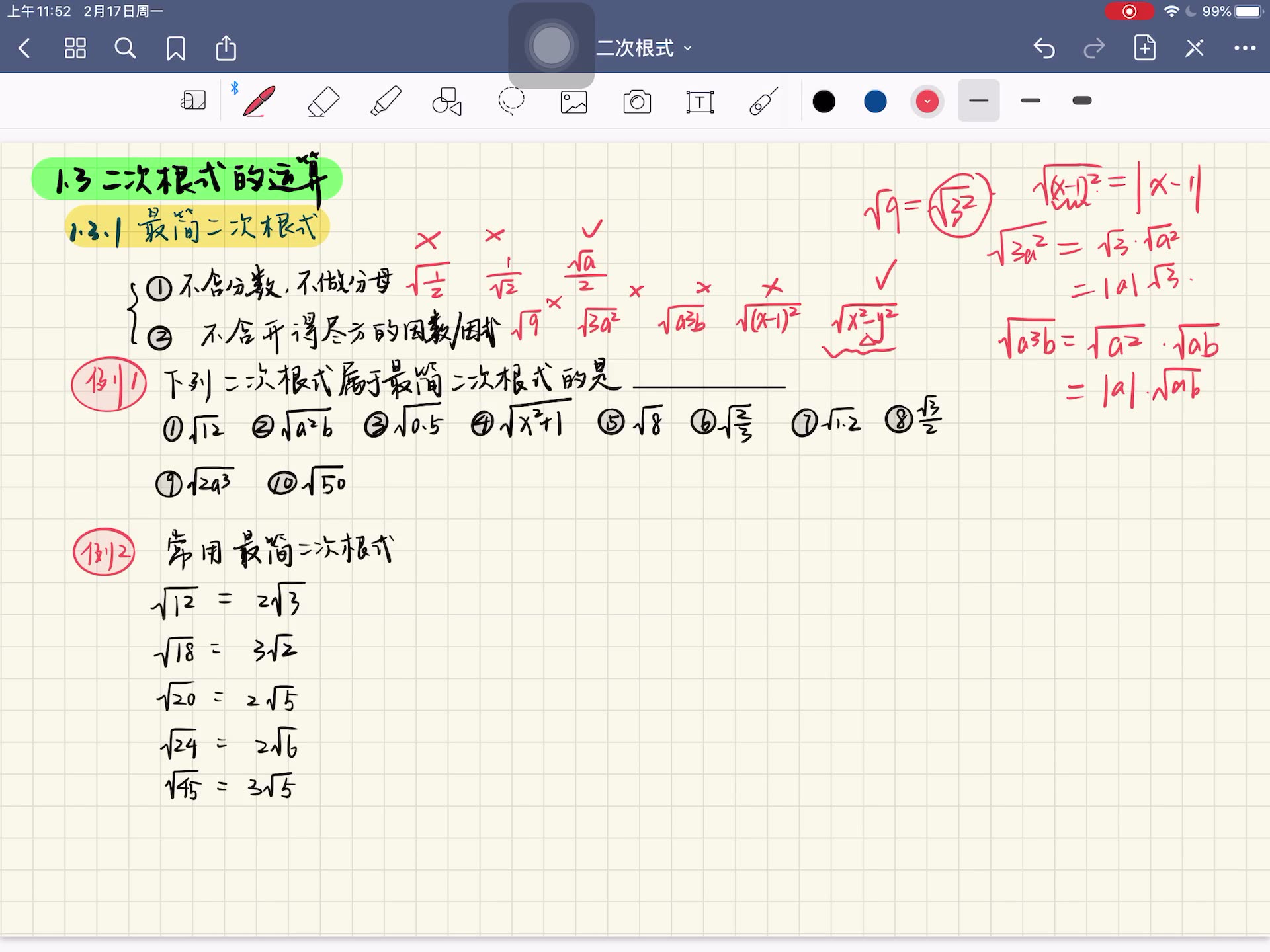Redo the last undone stroke
The image size is (1270, 952).
click(1094, 48)
